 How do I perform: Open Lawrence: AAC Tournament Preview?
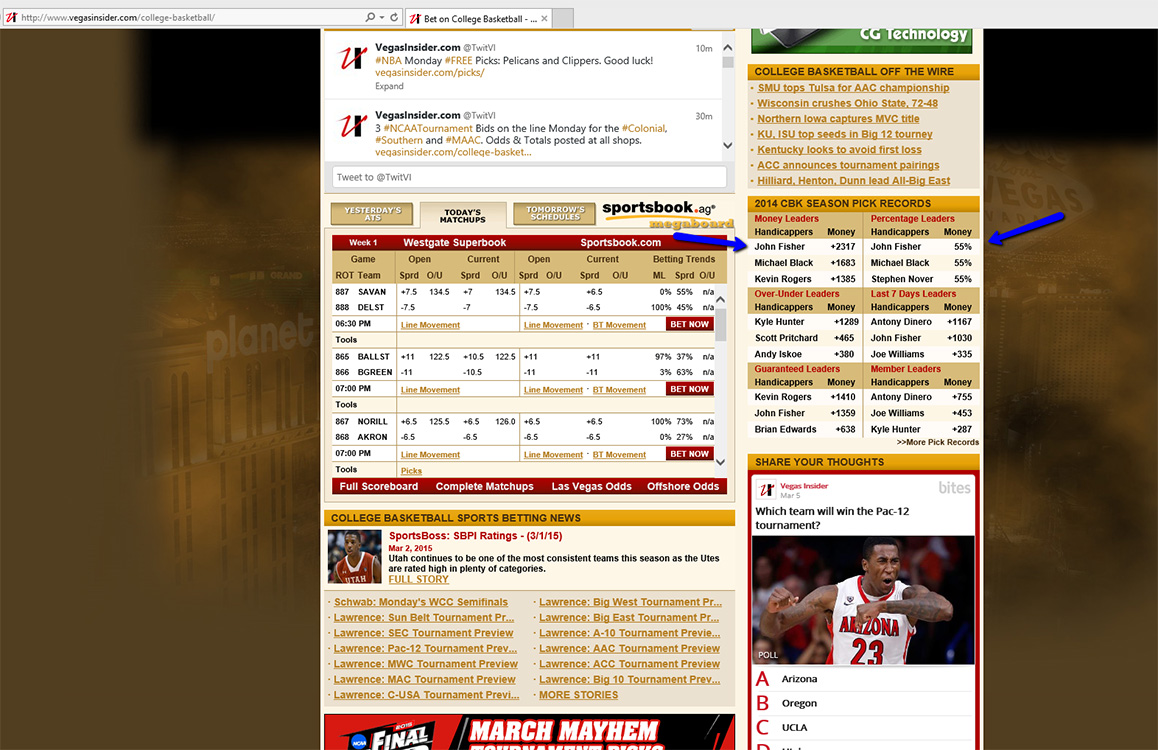(x=629, y=649)
